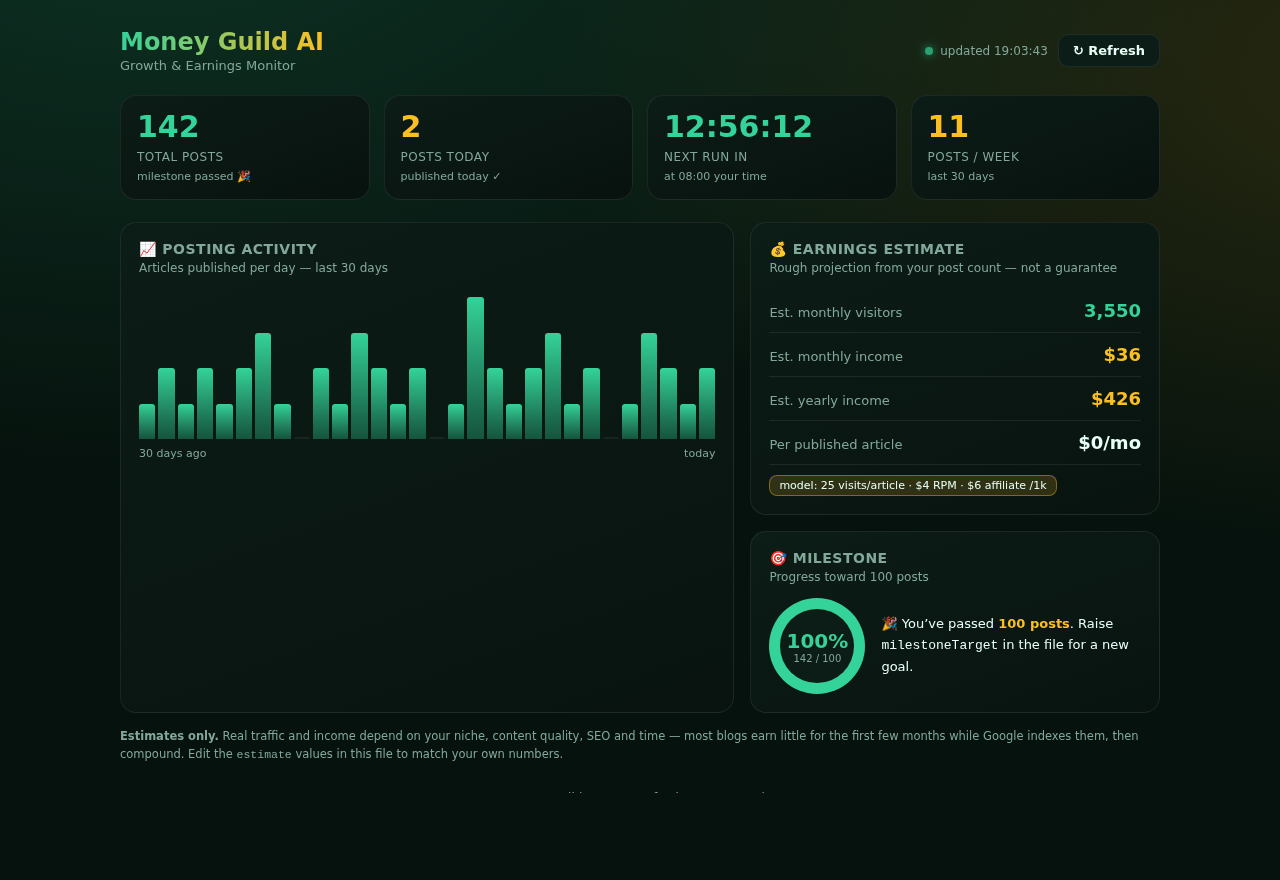Select the 'updated 19:03:43' timestamp
This screenshot has width=1280, height=880.
pos(994,51)
